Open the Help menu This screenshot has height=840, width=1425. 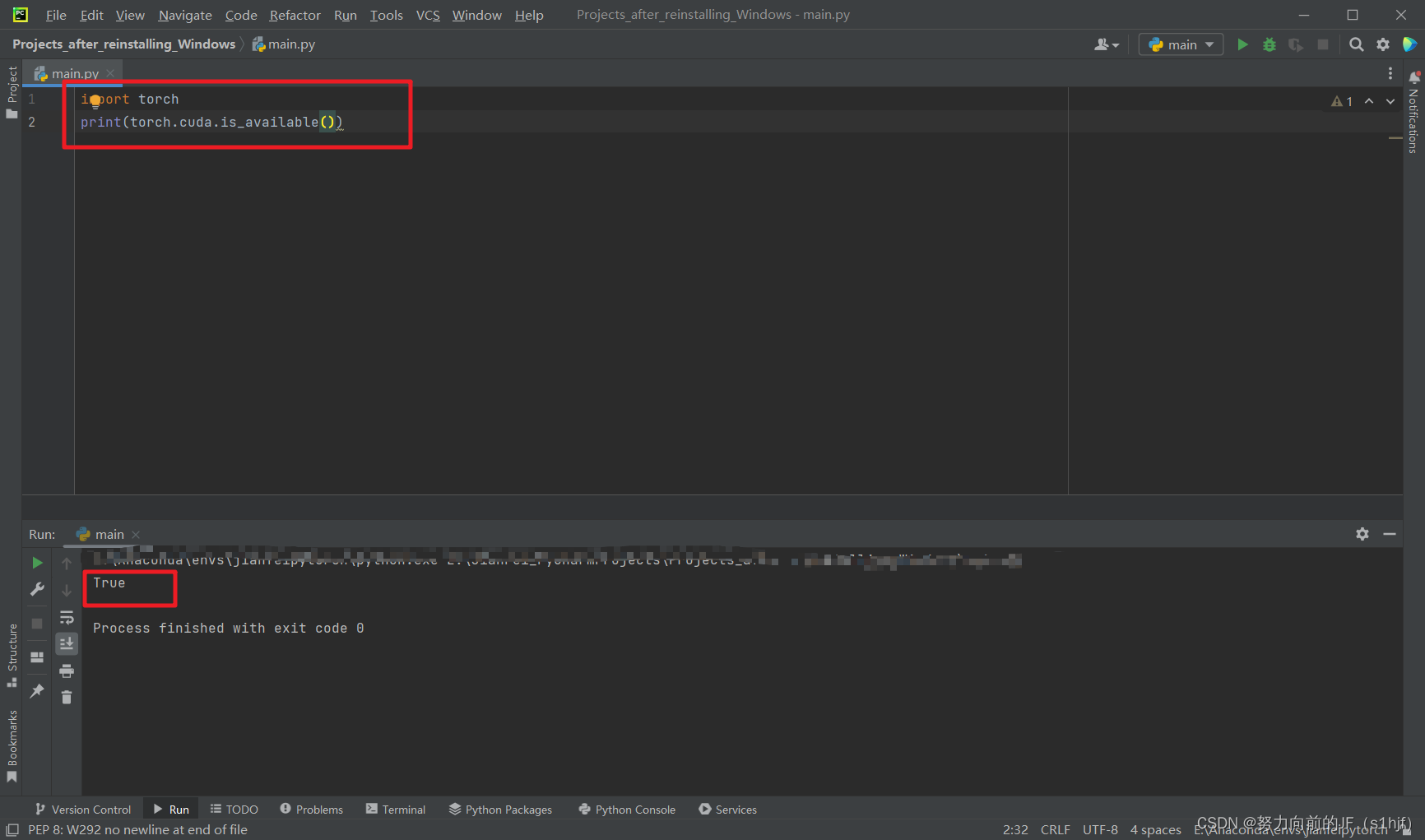click(529, 15)
